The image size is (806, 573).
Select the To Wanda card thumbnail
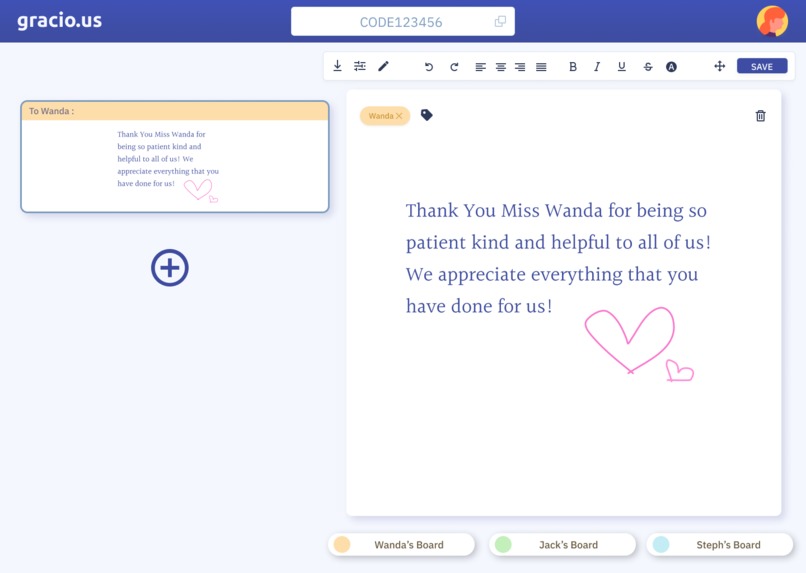(175, 157)
